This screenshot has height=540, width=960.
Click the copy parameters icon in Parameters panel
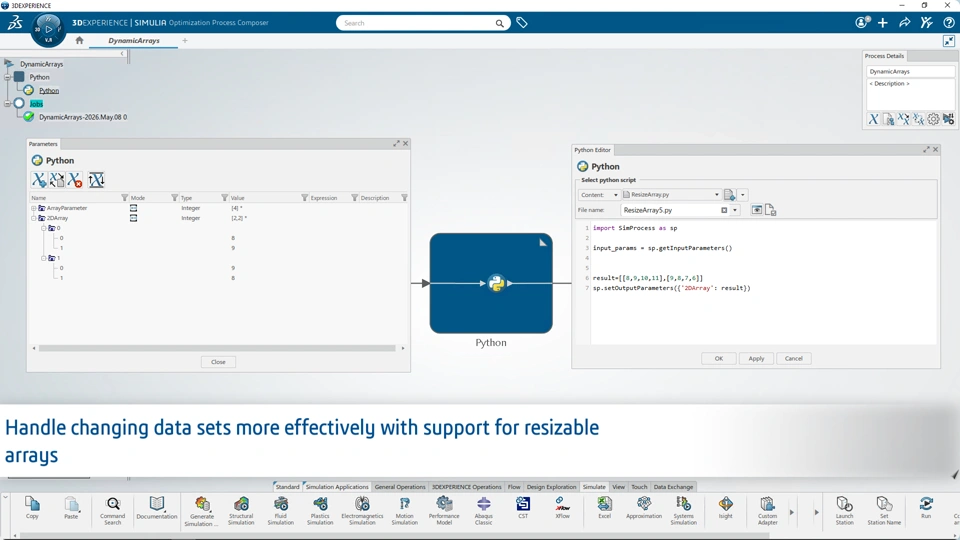click(x=57, y=179)
